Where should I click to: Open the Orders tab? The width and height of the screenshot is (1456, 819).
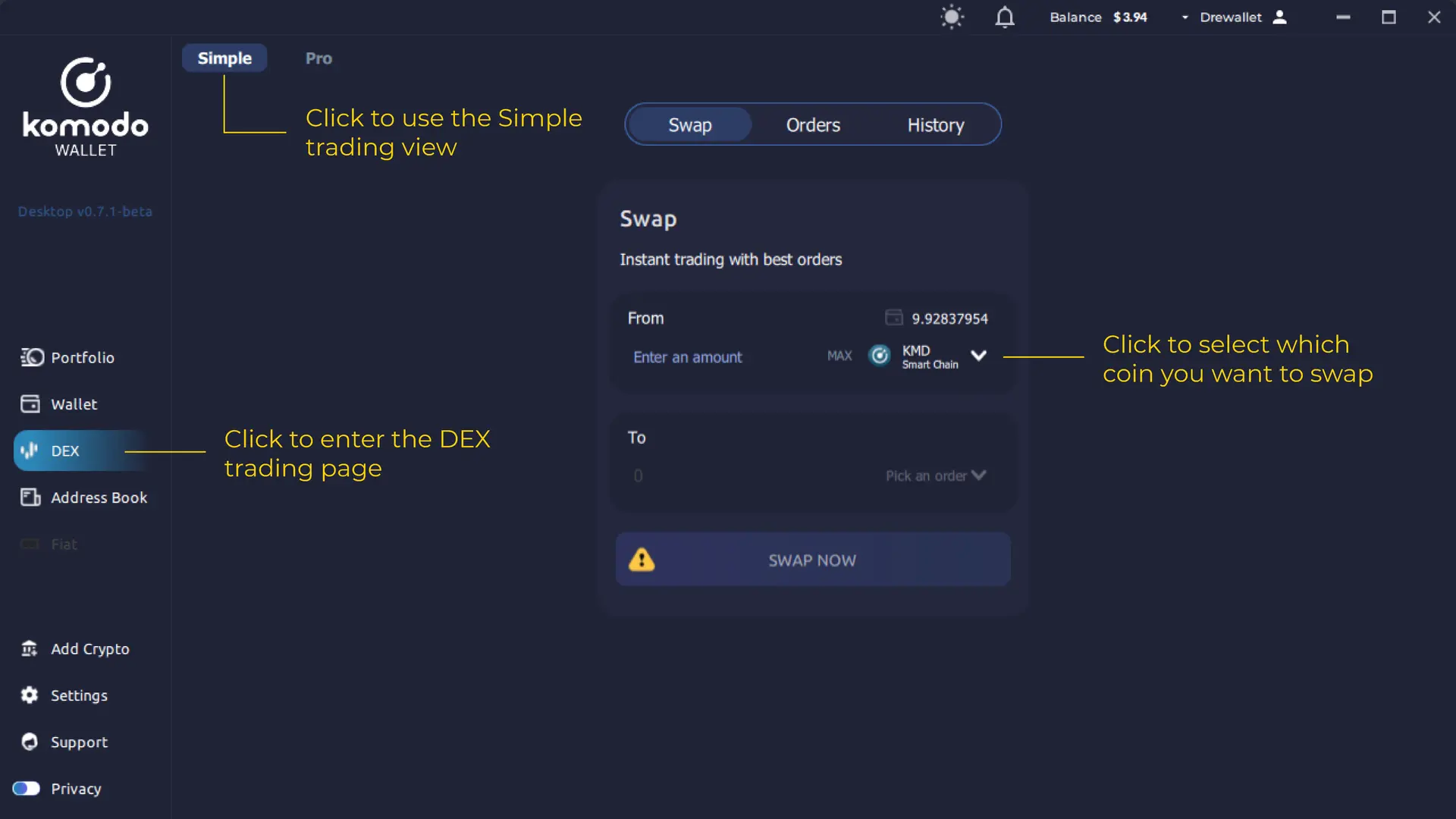coord(812,124)
